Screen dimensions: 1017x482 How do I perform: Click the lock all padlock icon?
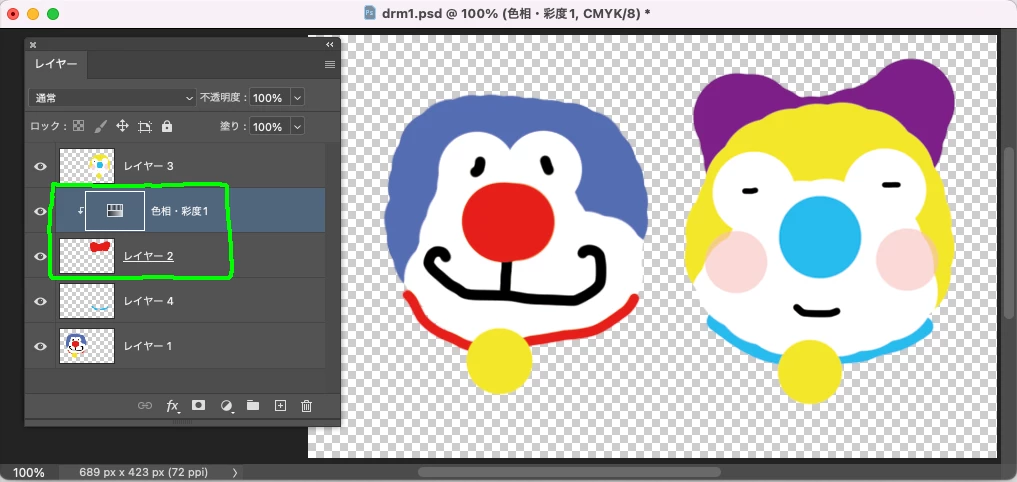(x=167, y=126)
